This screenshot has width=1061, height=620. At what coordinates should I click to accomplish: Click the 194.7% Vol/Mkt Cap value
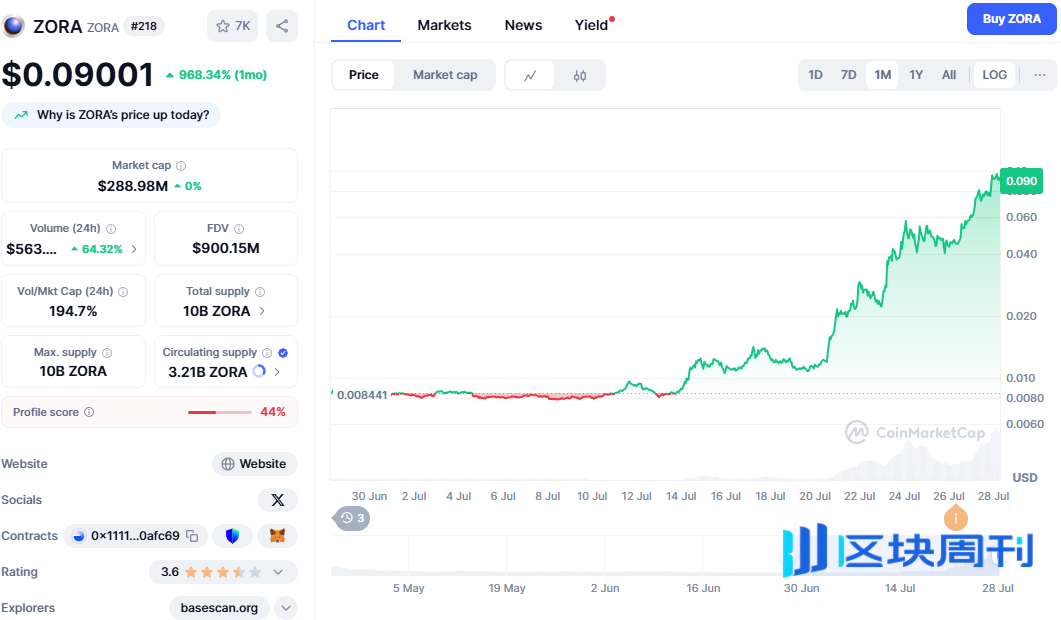pos(73,311)
